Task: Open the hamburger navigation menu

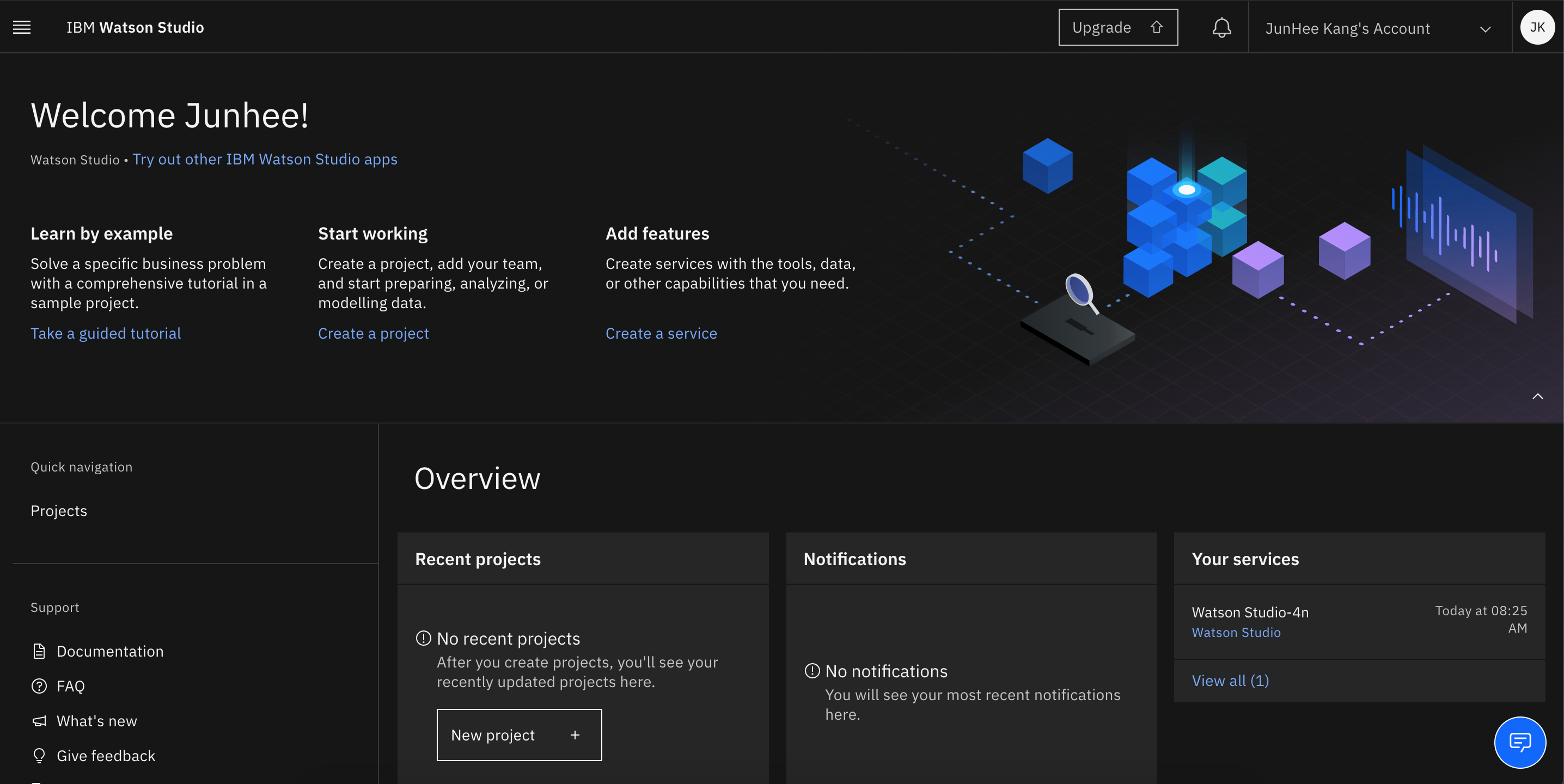Action: pyautogui.click(x=22, y=27)
